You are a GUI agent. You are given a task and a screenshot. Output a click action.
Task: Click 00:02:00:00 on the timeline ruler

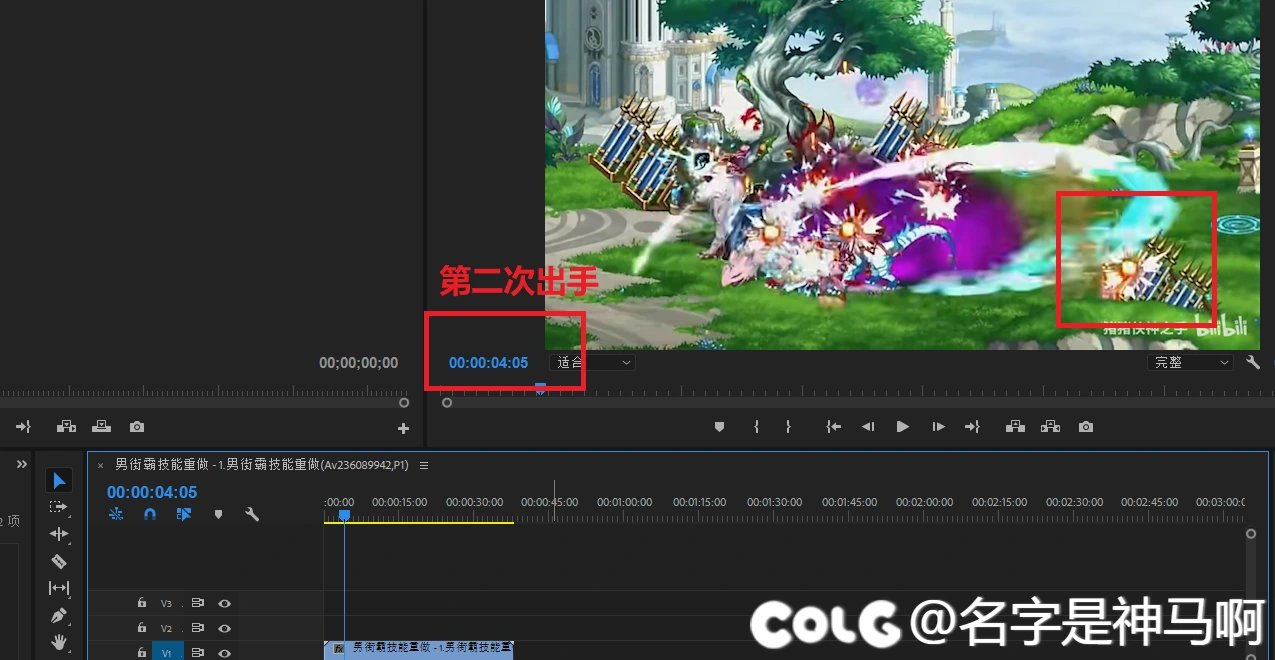[925, 502]
